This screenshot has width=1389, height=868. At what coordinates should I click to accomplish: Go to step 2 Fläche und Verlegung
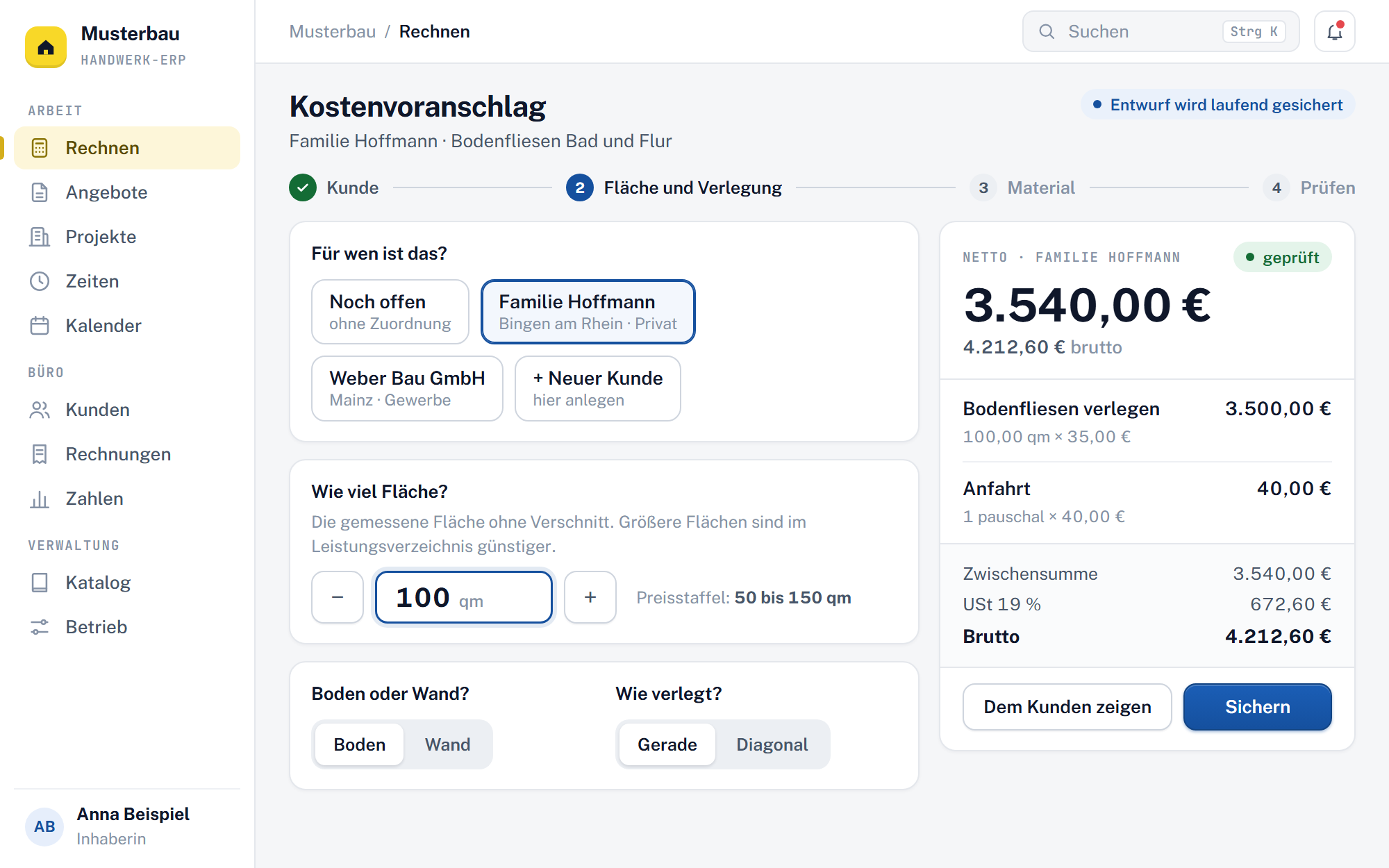674,187
